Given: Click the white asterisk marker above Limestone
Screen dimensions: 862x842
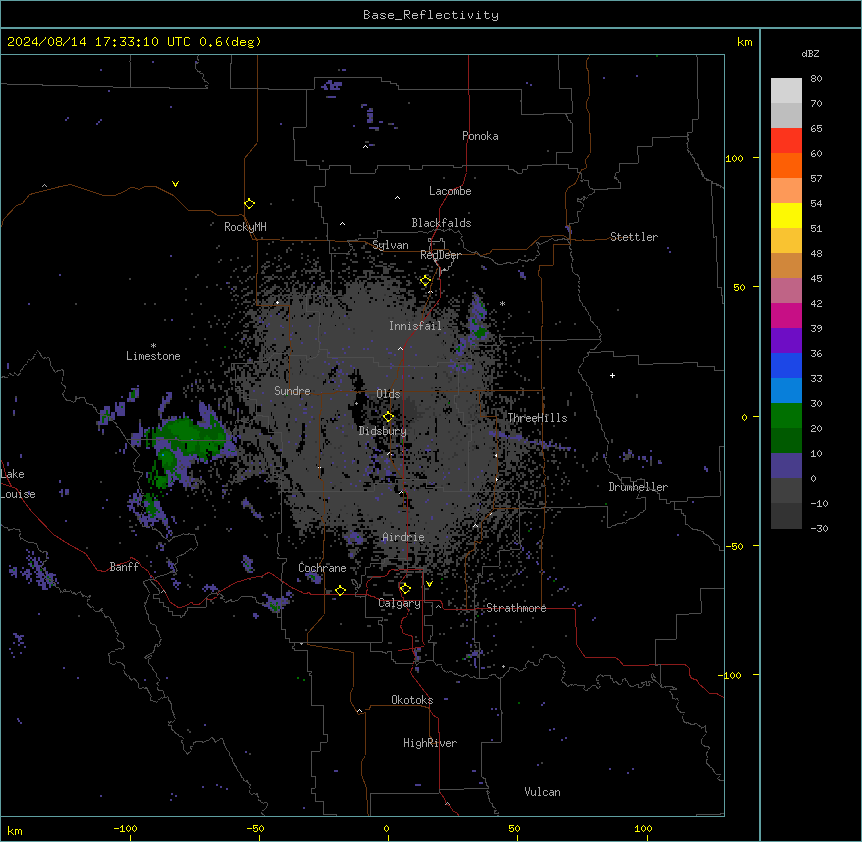Looking at the screenshot, I should coord(153,346).
